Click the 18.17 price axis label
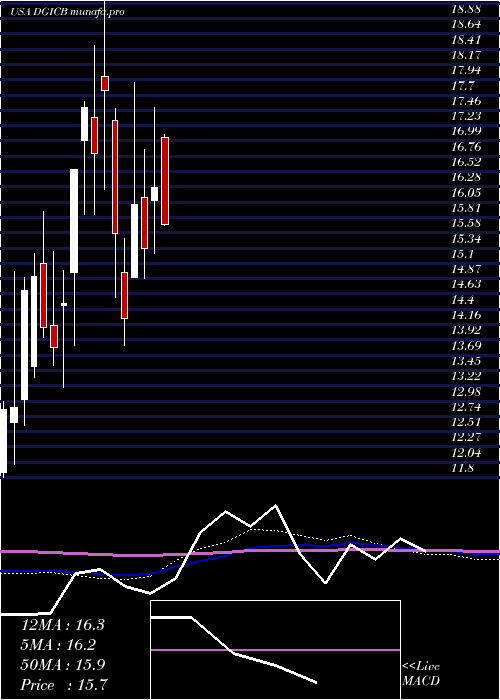 tap(466, 55)
